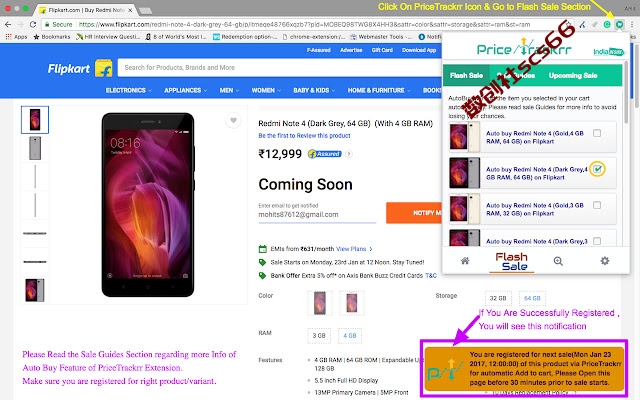This screenshot has width=640, height=400.
Task: Open PriceTrackrr home icon
Action: [465, 261]
